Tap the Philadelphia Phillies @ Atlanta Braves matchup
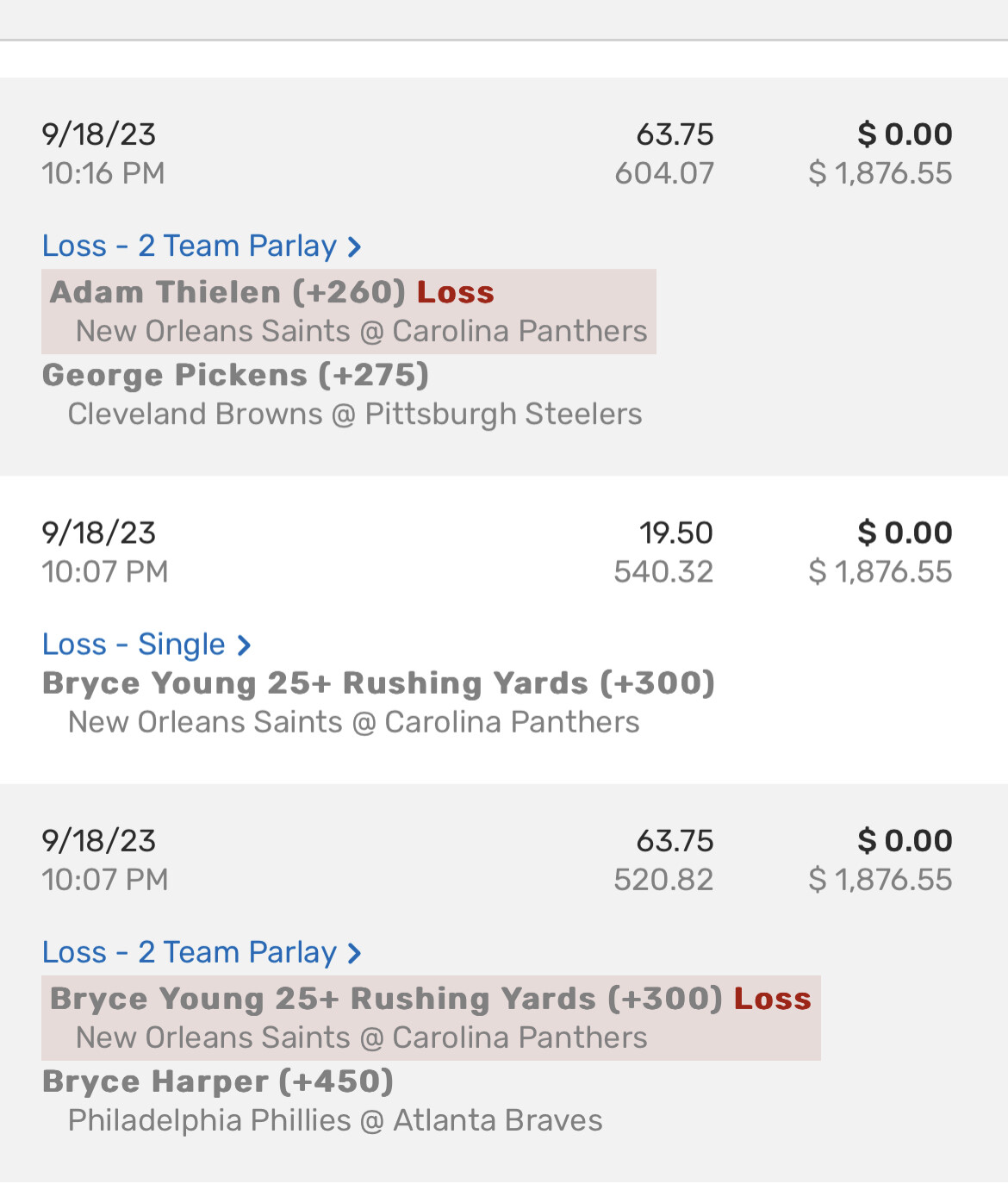The image size is (1008, 1184). click(x=335, y=1121)
